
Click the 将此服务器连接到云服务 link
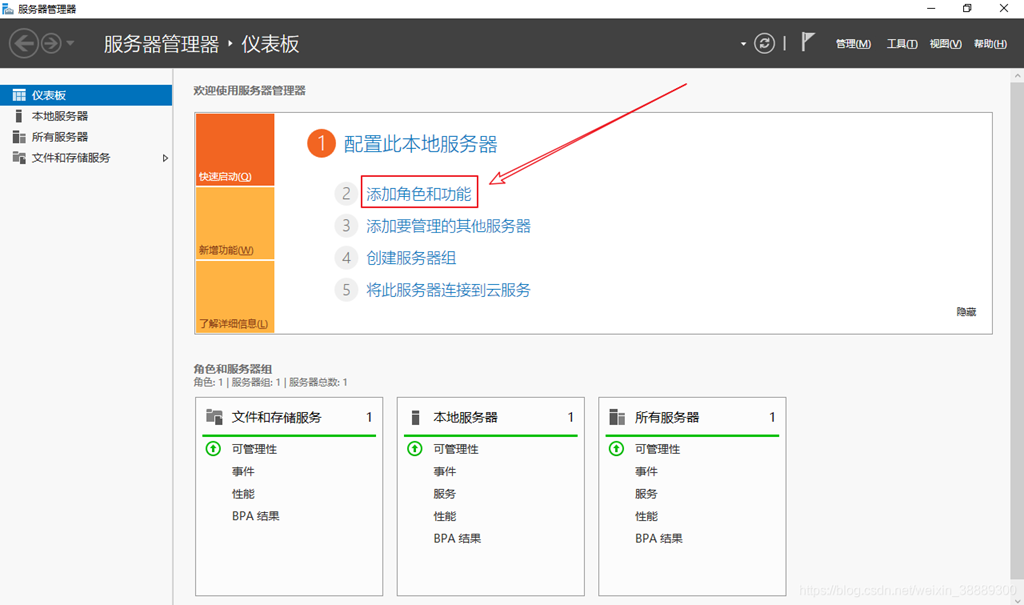pyautogui.click(x=448, y=290)
